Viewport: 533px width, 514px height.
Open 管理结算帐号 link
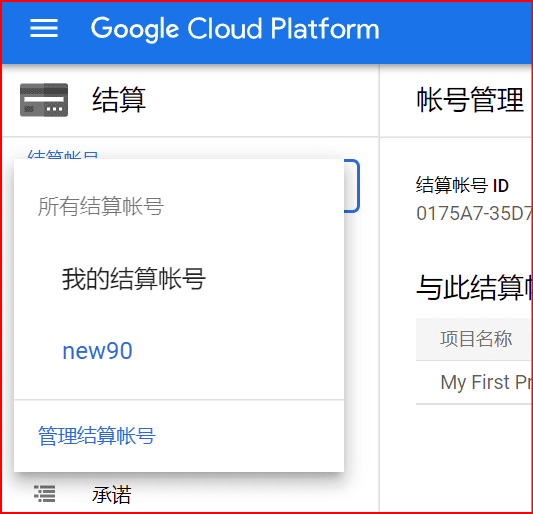click(x=97, y=436)
